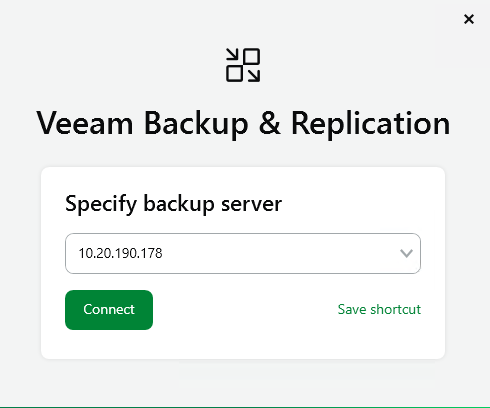The width and height of the screenshot is (490, 408).
Task: Click the green bar at the dialog bottom
Action: click(x=245, y=407)
